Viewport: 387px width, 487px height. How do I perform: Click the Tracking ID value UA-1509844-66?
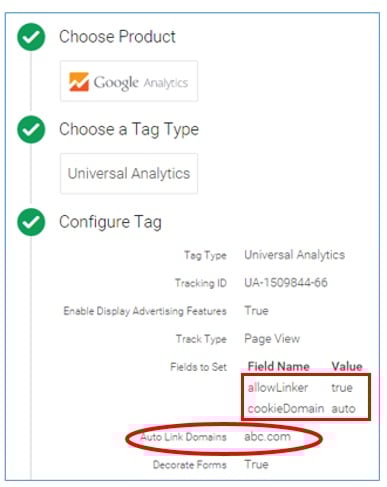tap(286, 283)
